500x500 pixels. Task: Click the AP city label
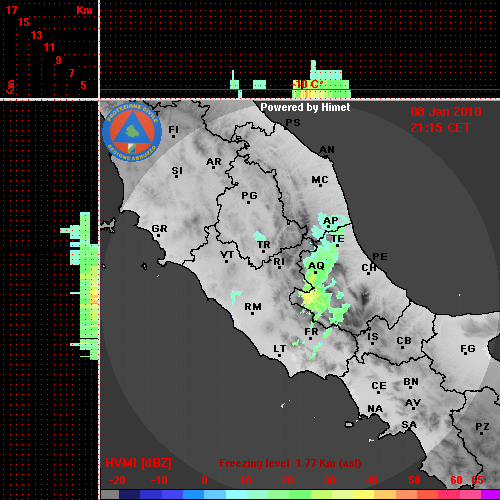coord(330,220)
